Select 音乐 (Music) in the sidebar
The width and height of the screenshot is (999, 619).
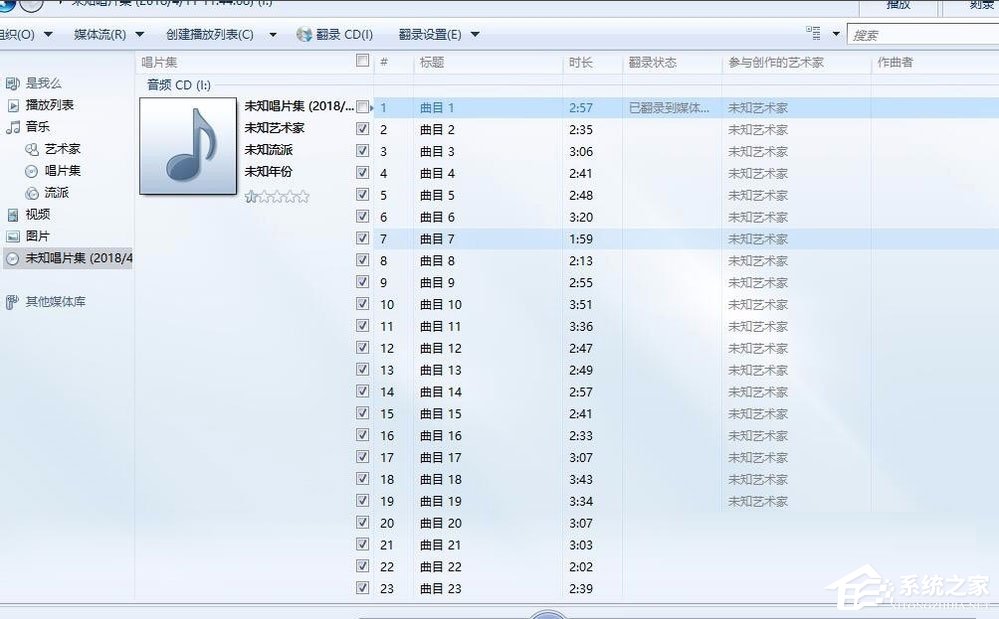(35, 127)
